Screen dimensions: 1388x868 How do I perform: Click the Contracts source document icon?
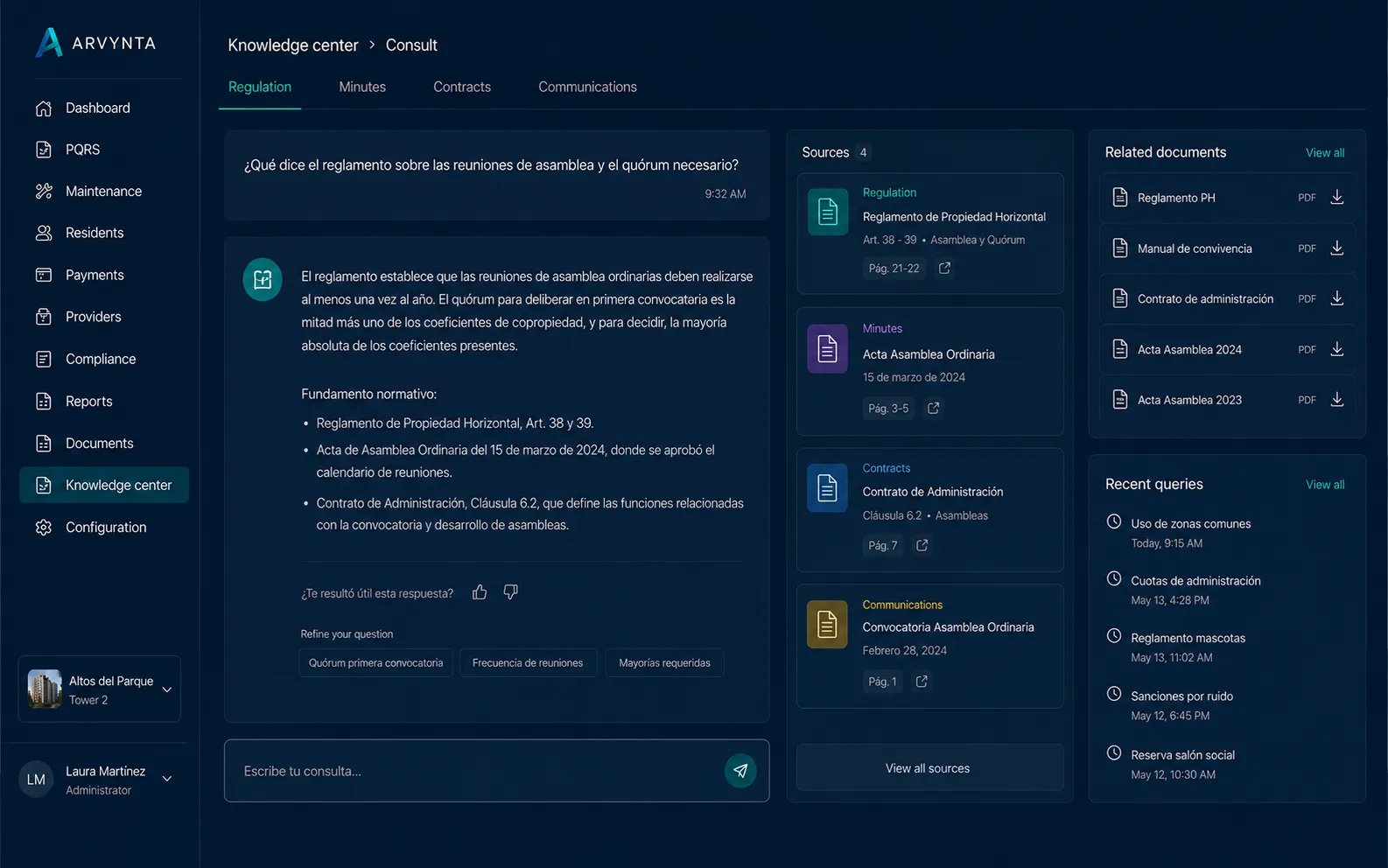point(827,487)
